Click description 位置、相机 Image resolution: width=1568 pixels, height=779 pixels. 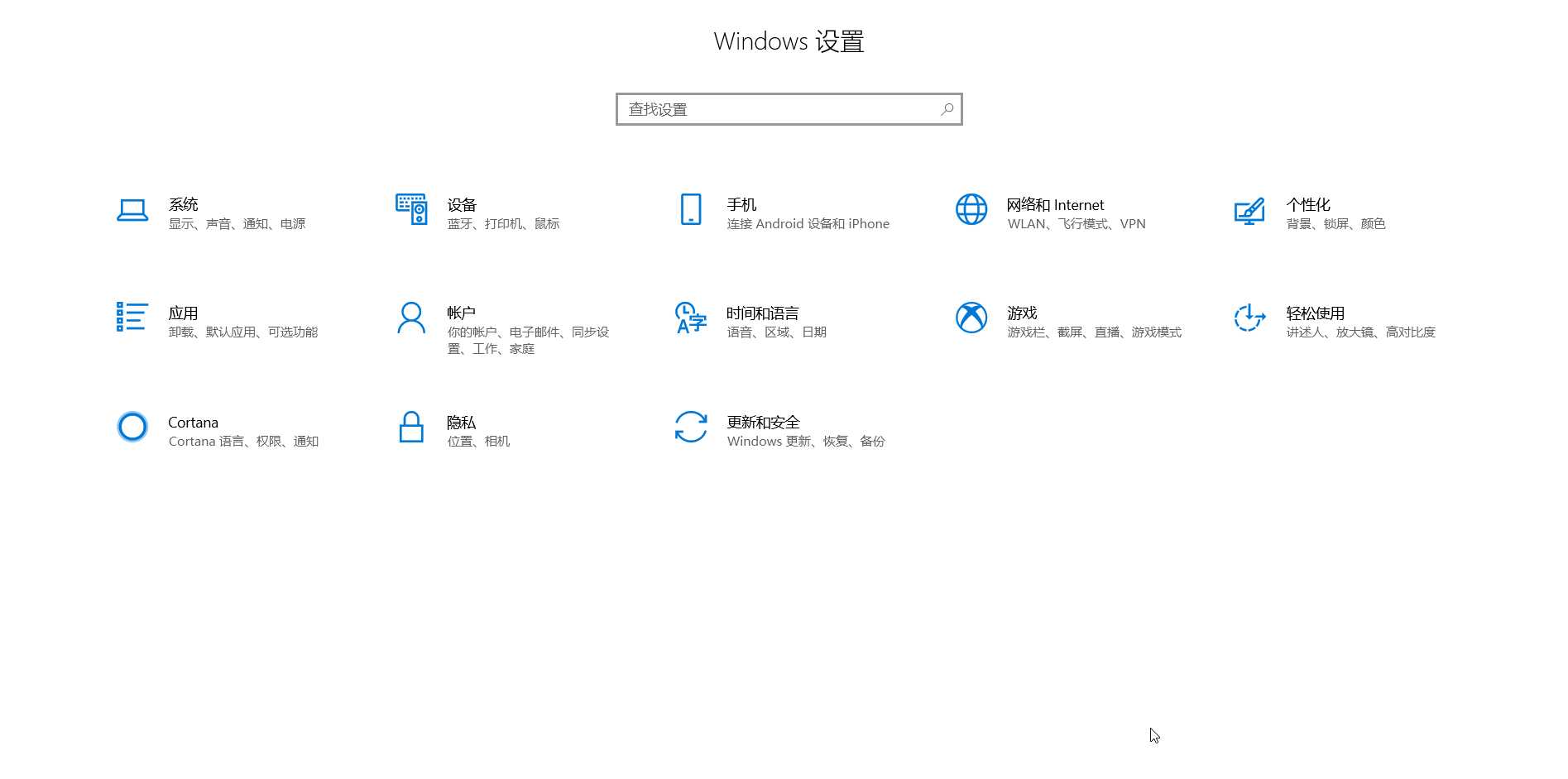pos(478,441)
